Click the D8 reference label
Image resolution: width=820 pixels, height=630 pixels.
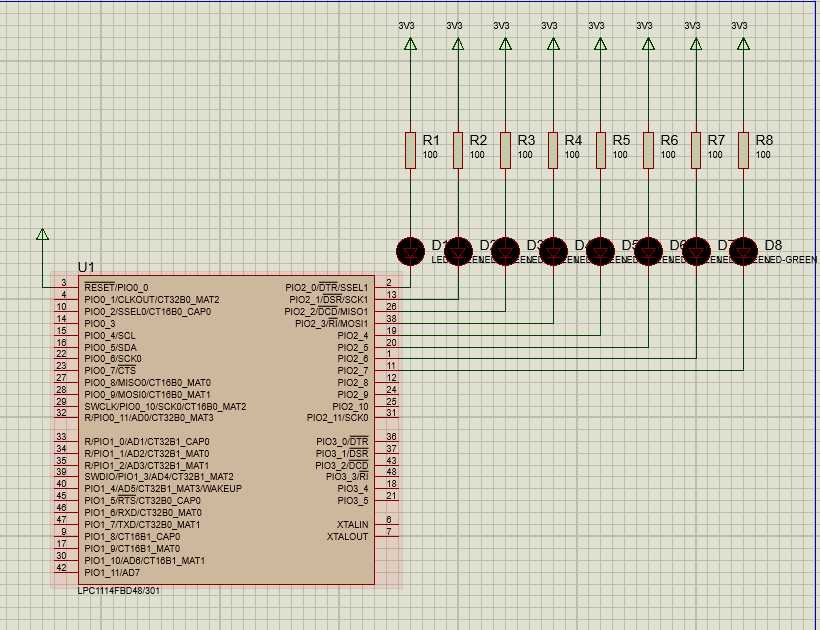[x=773, y=245]
